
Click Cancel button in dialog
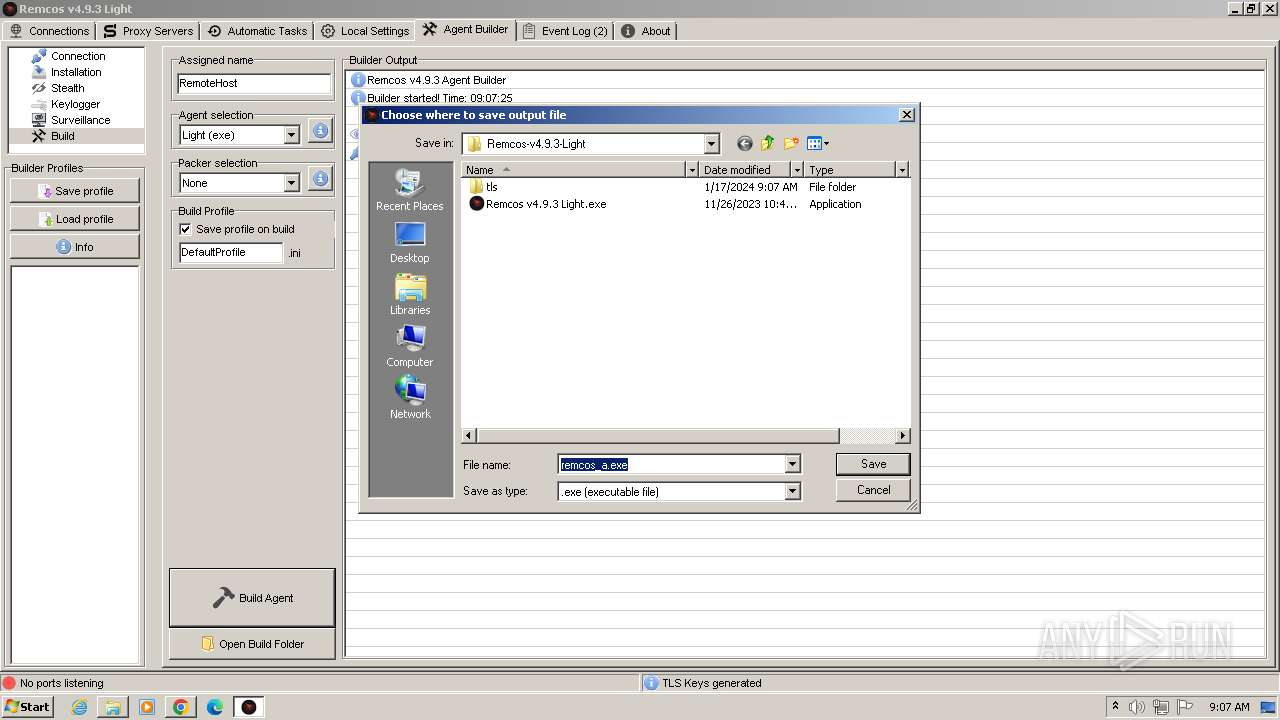tap(873, 490)
